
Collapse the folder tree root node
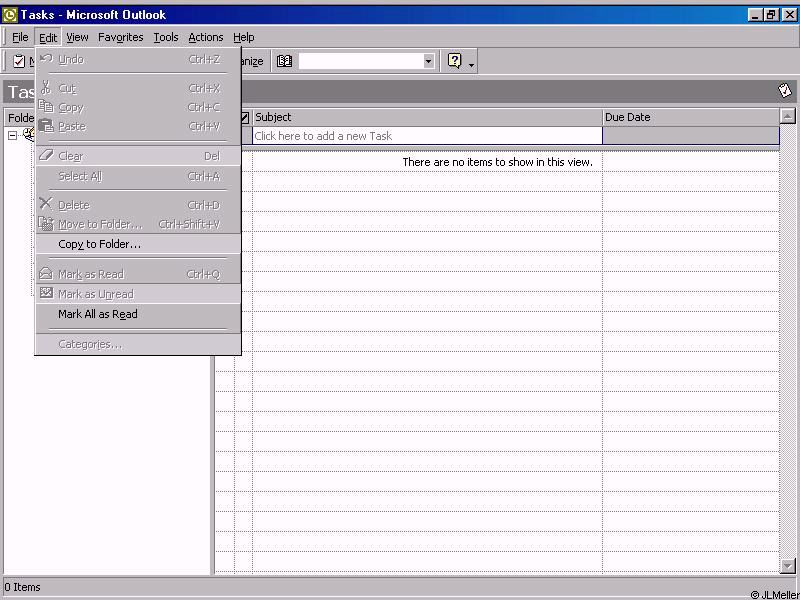tap(13, 135)
